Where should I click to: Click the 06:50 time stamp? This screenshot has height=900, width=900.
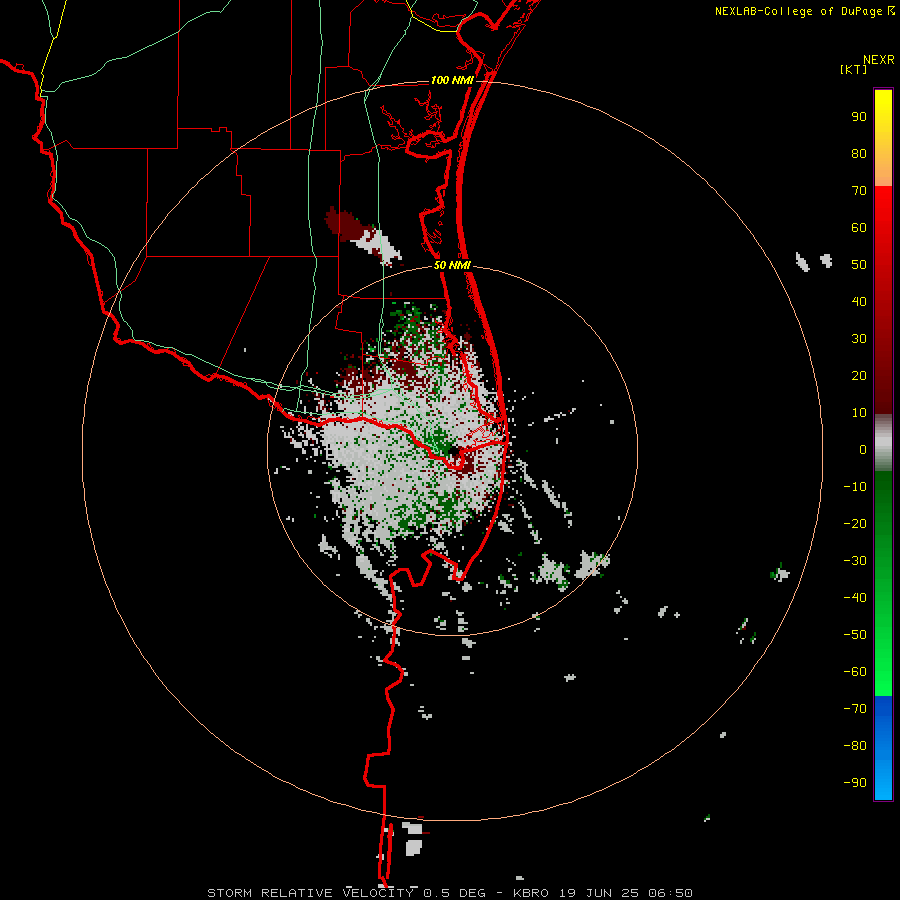click(670, 893)
